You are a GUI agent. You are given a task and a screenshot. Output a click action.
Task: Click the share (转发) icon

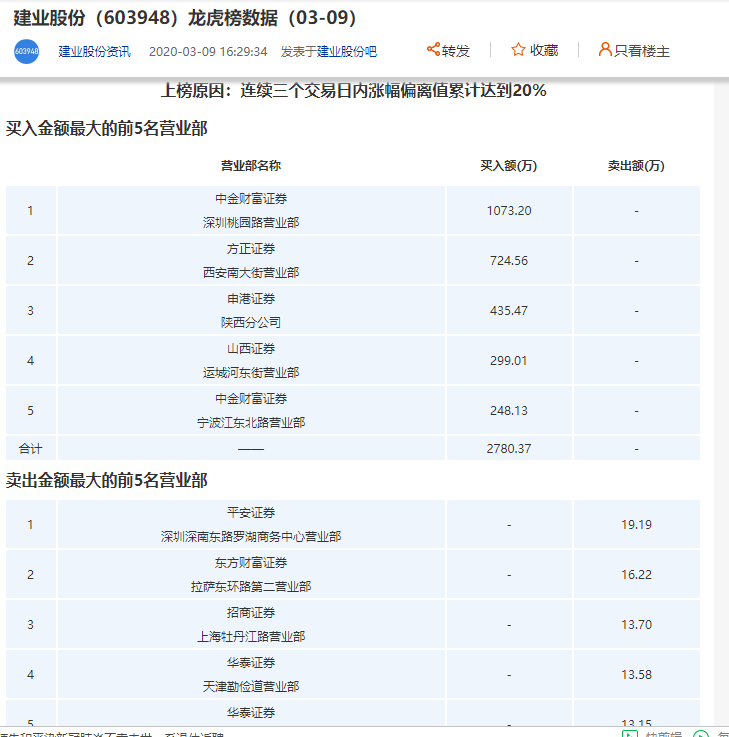433,49
